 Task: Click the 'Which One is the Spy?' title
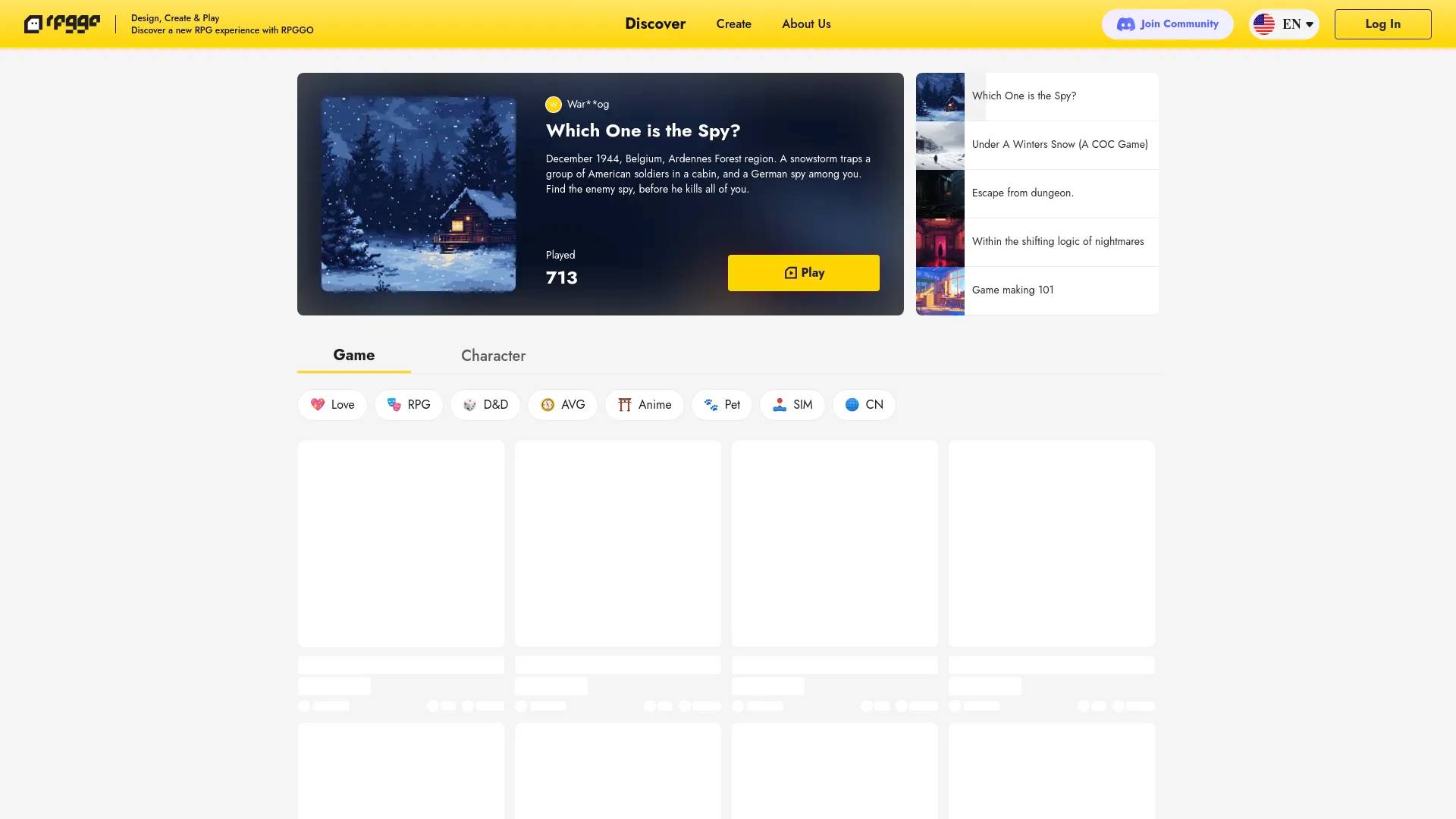coord(643,130)
